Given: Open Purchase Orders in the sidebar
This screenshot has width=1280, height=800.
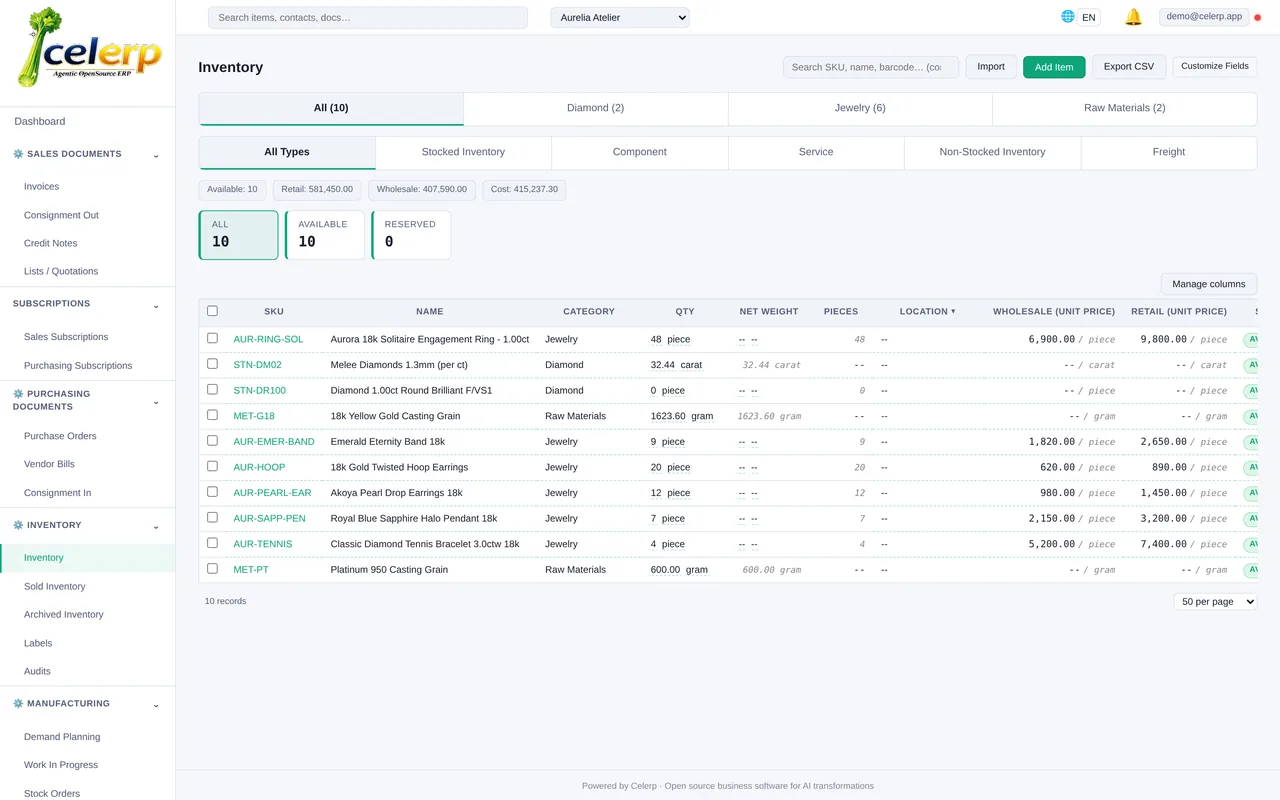Looking at the screenshot, I should [60, 436].
